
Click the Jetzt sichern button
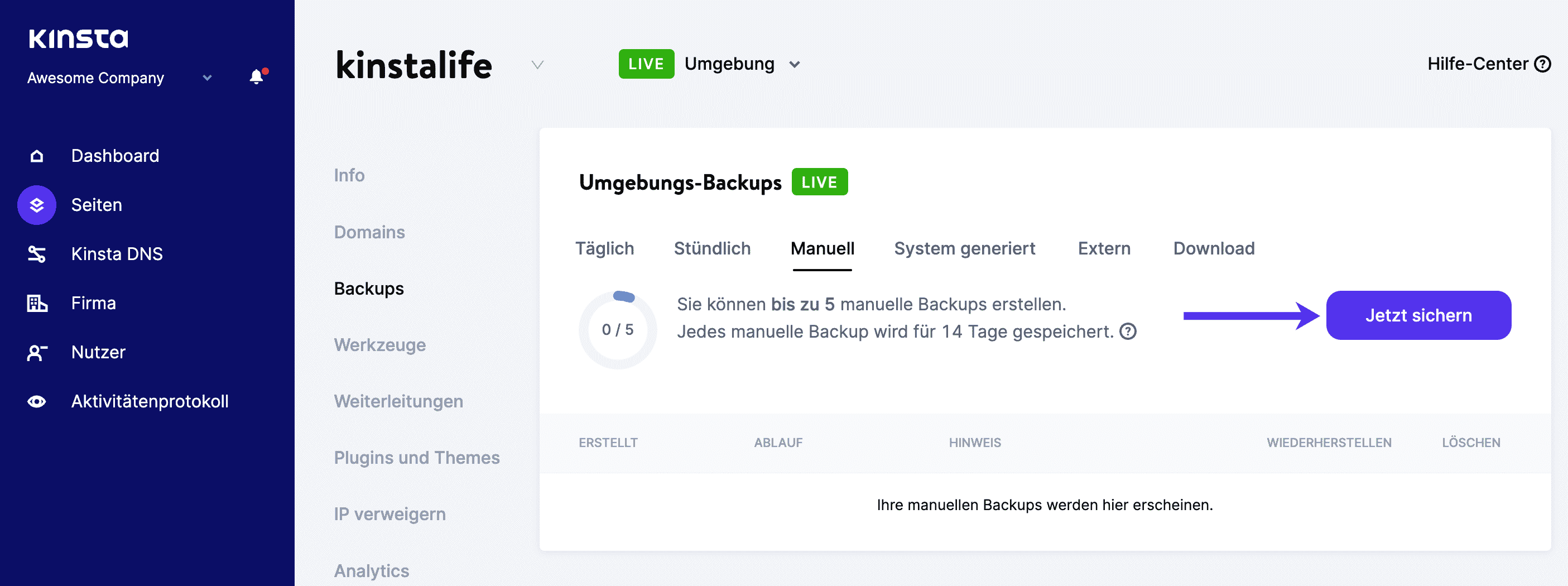(1418, 315)
